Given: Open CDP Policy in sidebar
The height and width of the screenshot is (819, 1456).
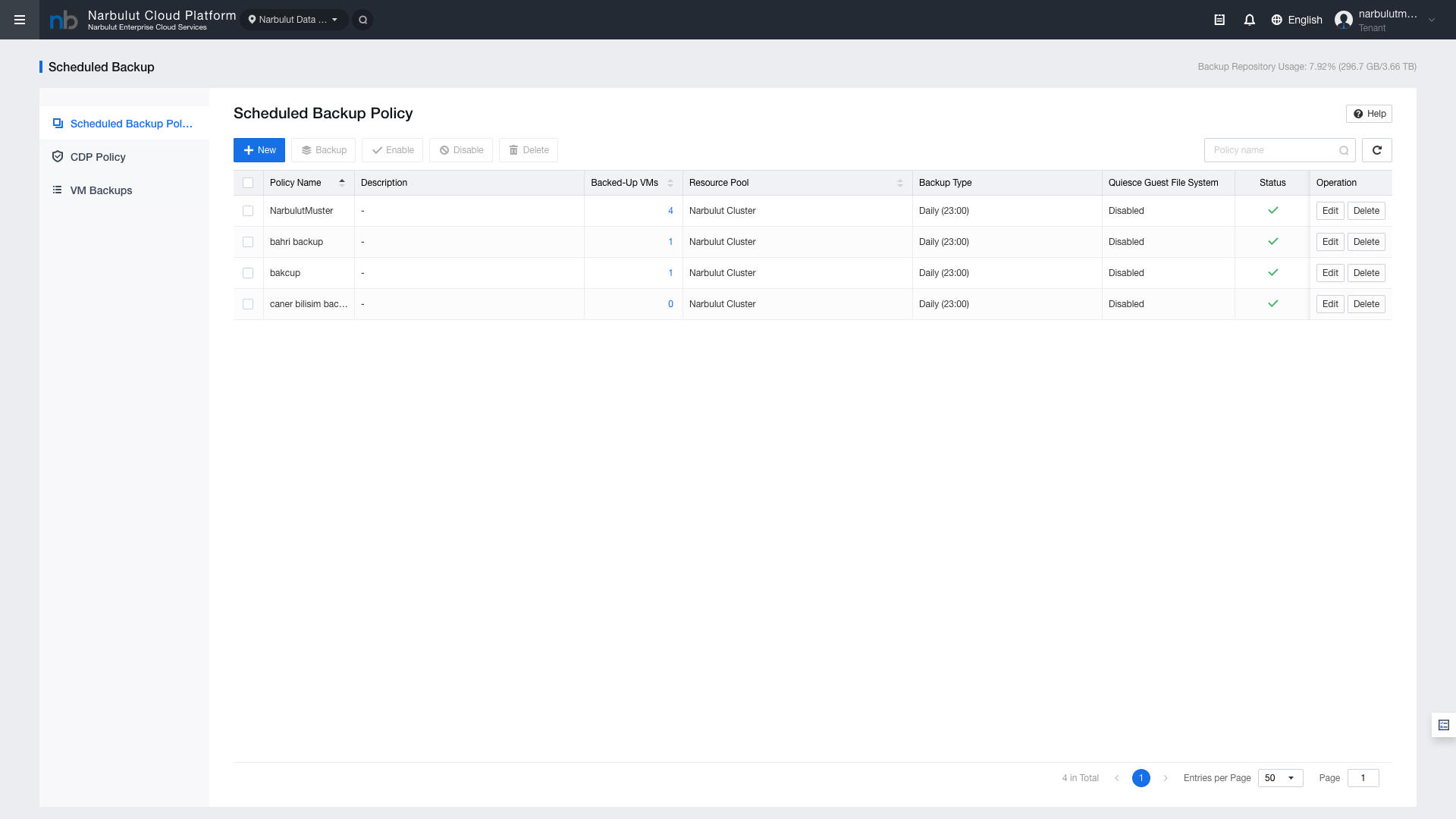Looking at the screenshot, I should [124, 157].
